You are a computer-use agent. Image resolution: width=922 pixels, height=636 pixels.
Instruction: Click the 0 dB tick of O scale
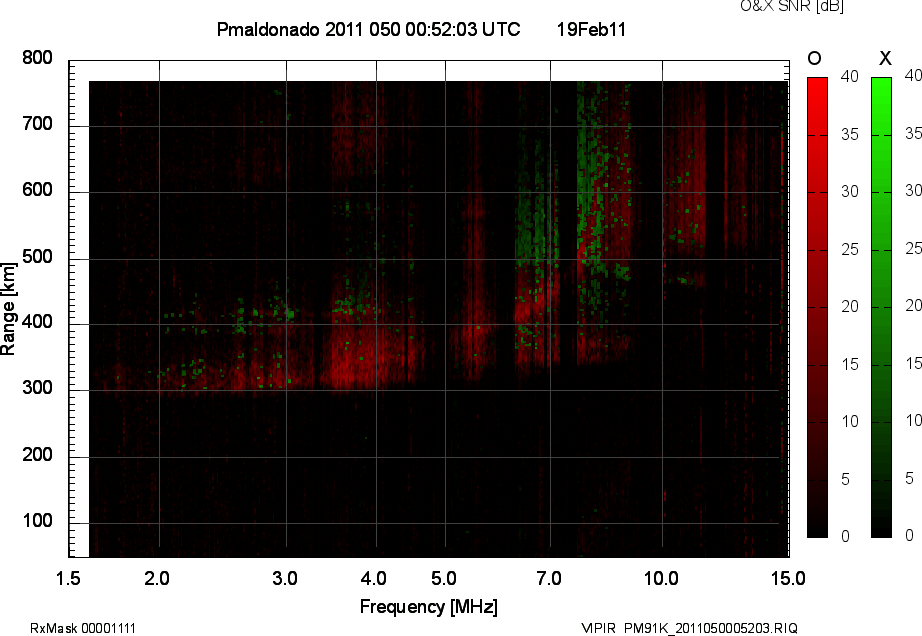pyautogui.click(x=846, y=536)
